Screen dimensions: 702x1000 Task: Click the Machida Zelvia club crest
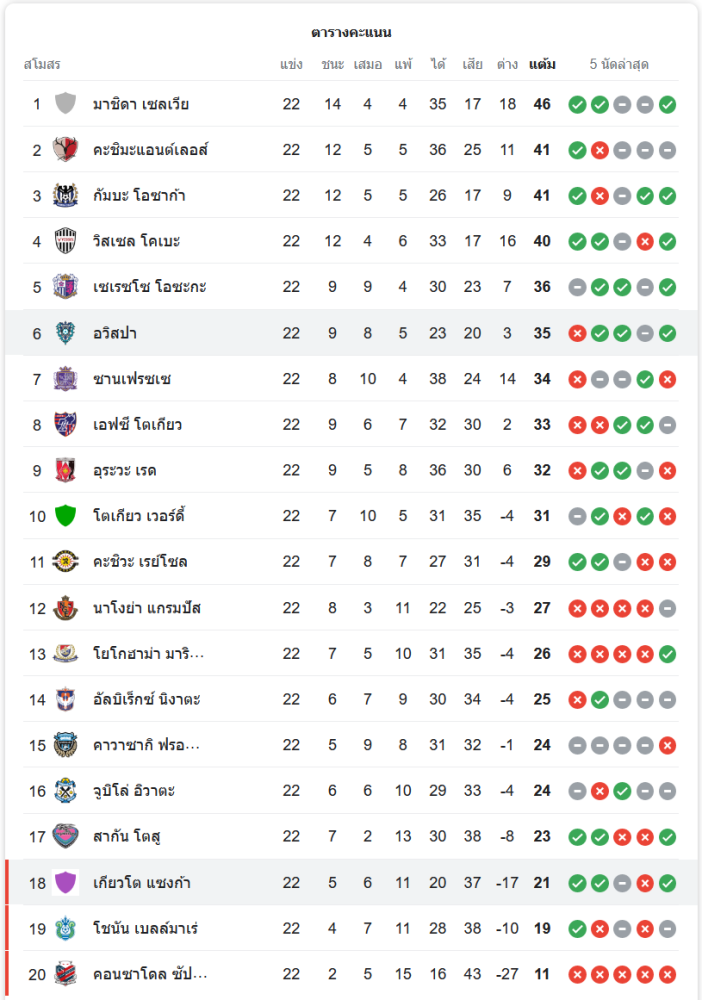tap(66, 104)
